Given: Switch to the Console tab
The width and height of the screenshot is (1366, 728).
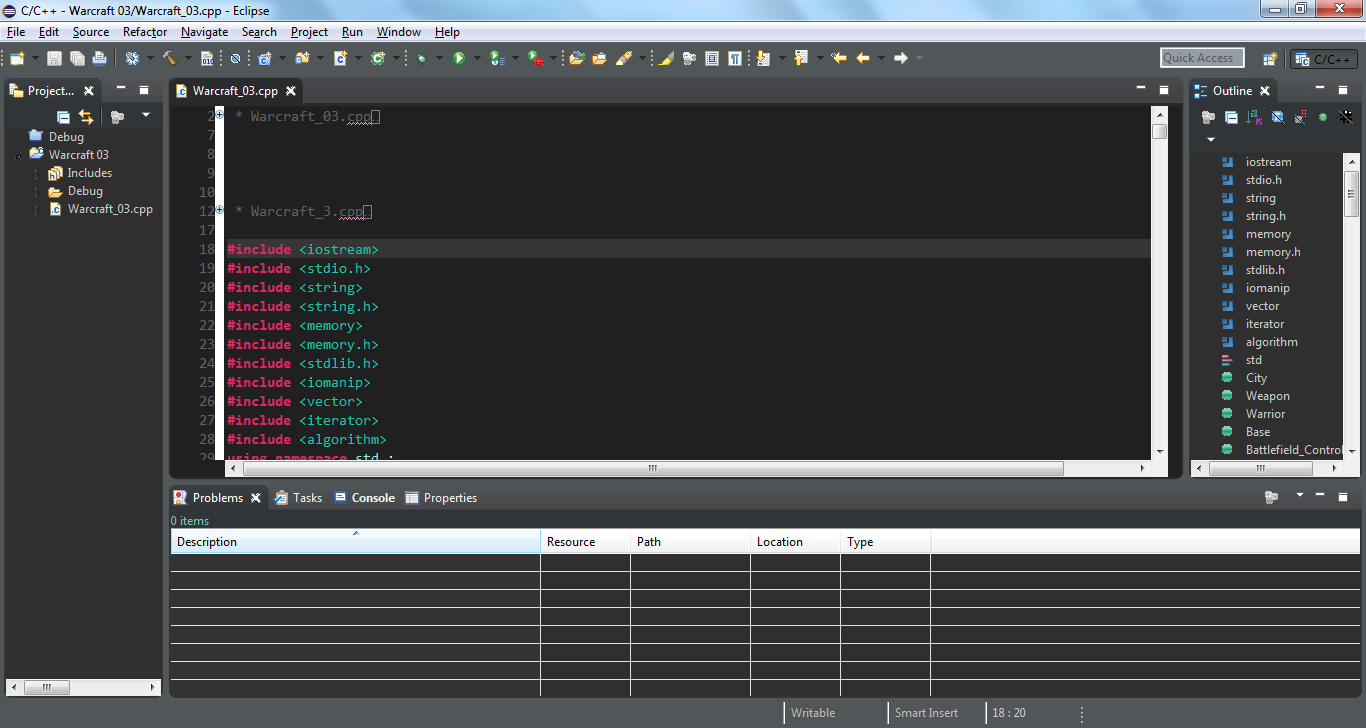Looking at the screenshot, I should tap(364, 497).
